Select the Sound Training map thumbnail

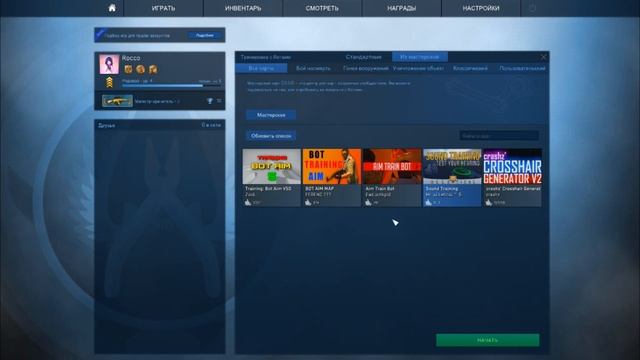click(452, 167)
